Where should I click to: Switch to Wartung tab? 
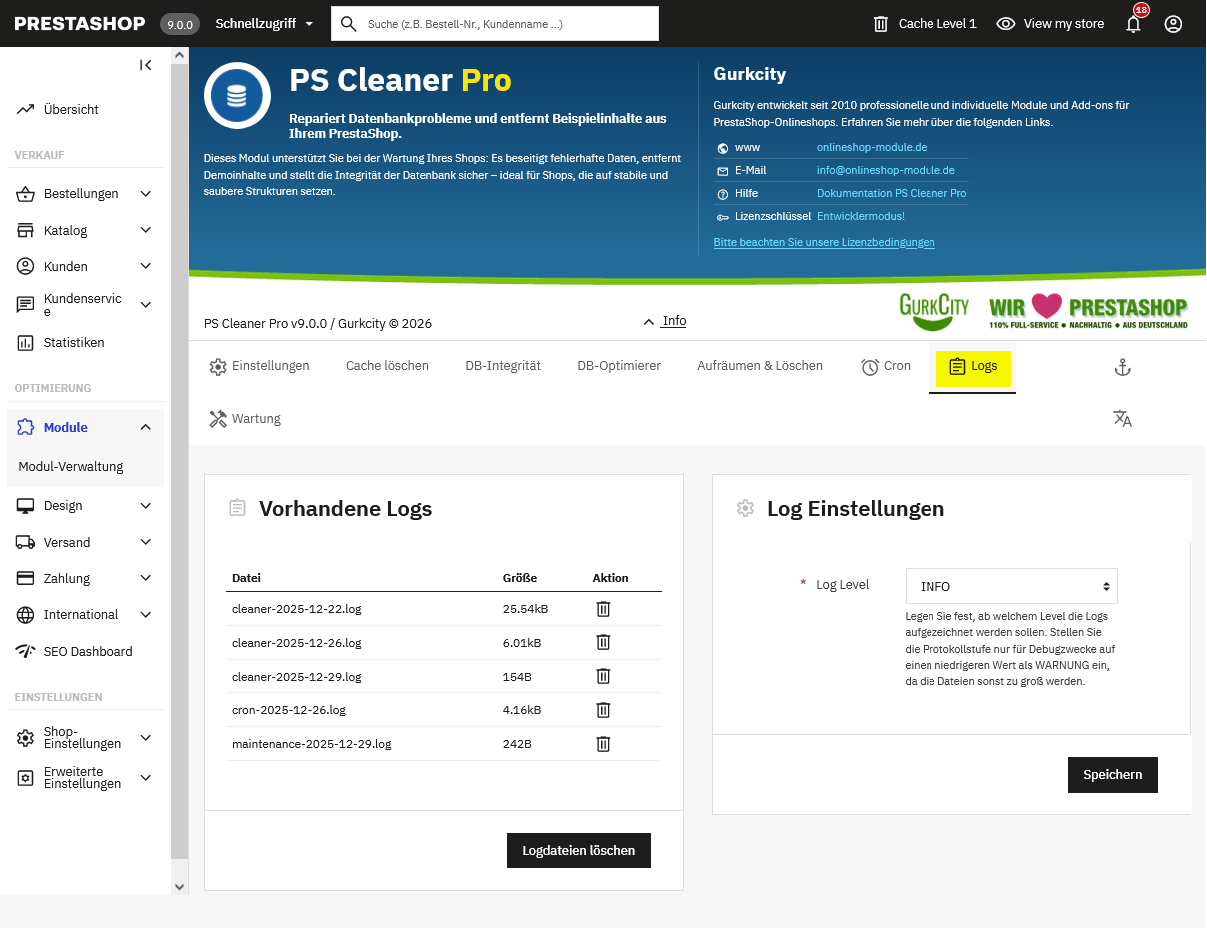point(245,419)
